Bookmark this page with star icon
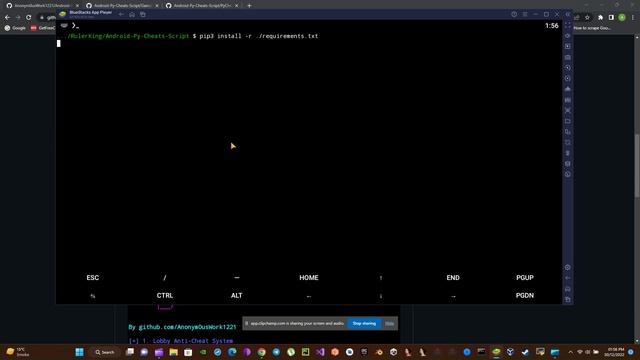The height and width of the screenshot is (360, 640). pos(587,17)
